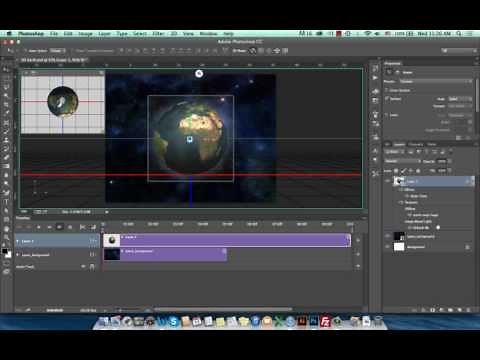Open the Presets dropdown in Properties
The image size is (480, 360).
(436, 81)
